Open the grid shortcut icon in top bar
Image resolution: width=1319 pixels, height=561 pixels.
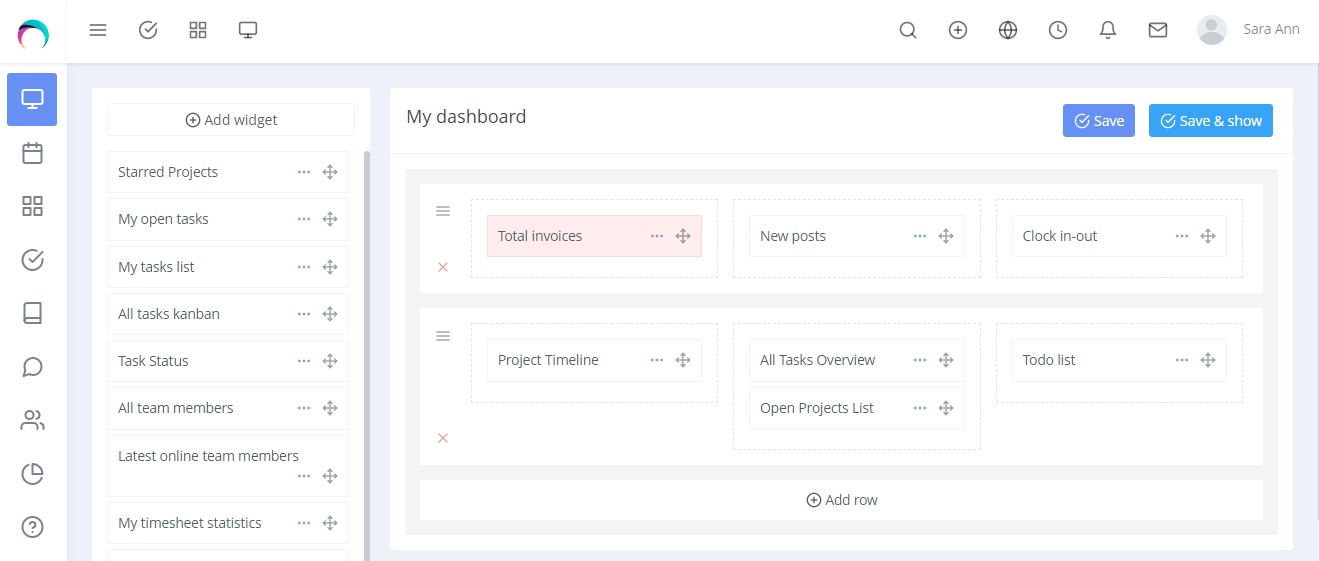[x=198, y=30]
